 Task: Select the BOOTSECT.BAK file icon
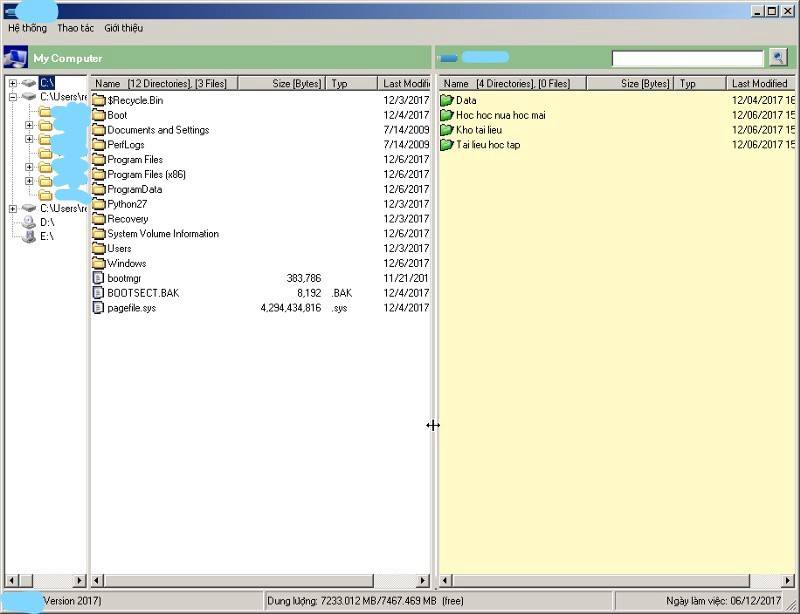pyautogui.click(x=98, y=293)
